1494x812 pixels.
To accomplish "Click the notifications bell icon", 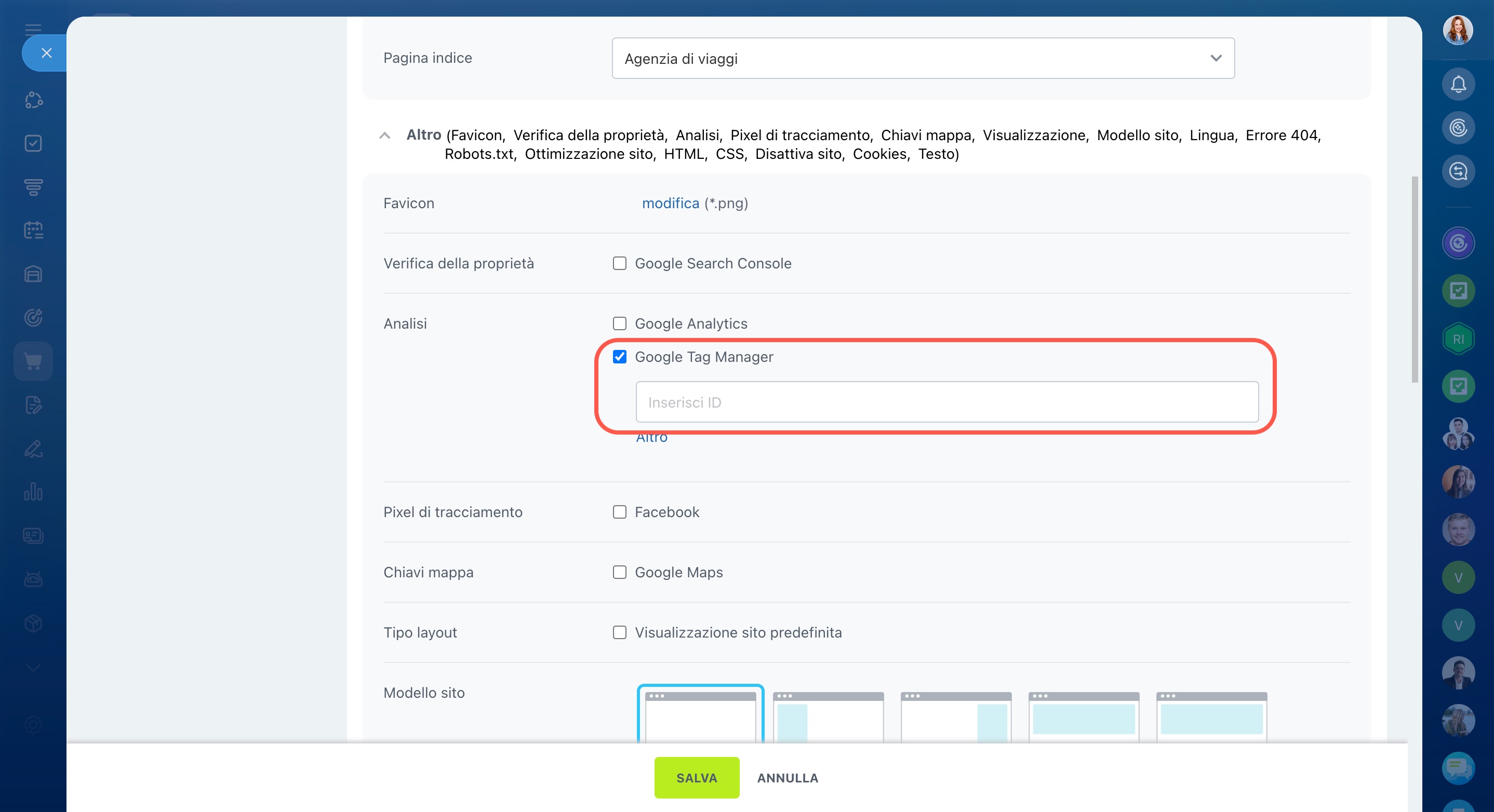I will (1458, 85).
